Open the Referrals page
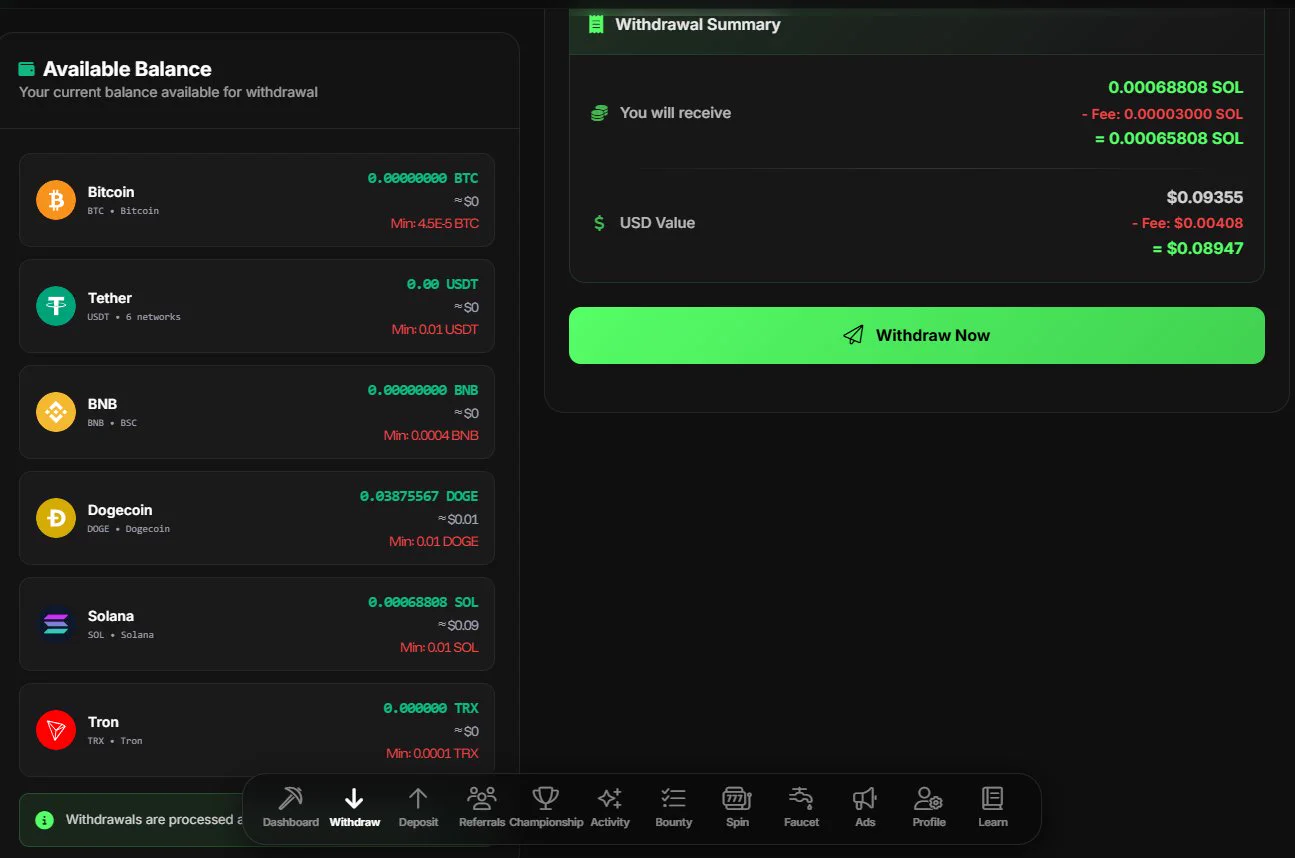The width and height of the screenshot is (1295, 858). pyautogui.click(x=482, y=808)
